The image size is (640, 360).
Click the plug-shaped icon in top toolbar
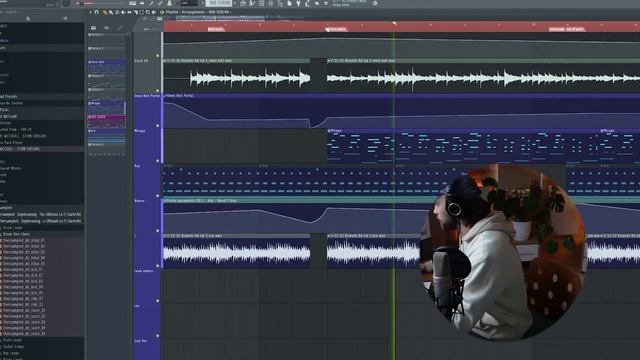point(299,3)
